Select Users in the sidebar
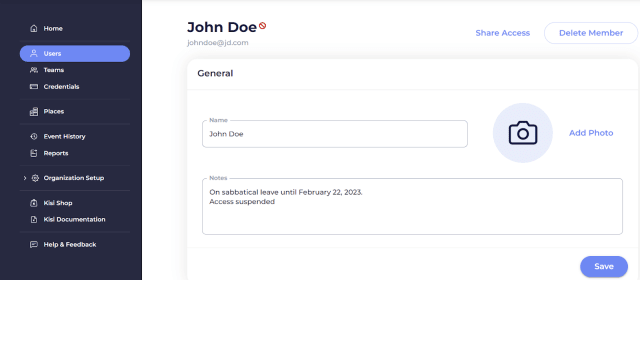Viewport: 640px width, 360px height. (75, 53)
